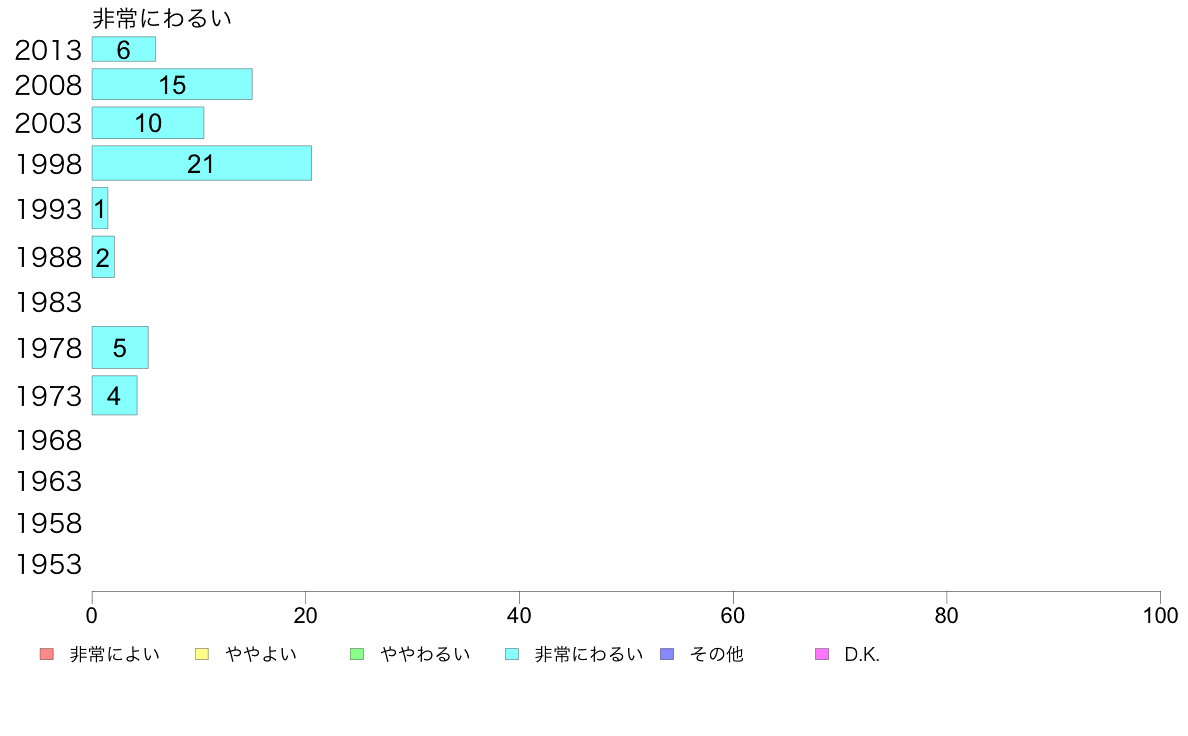
Task: Select the 2013 bar showing 6
Action: (123, 49)
